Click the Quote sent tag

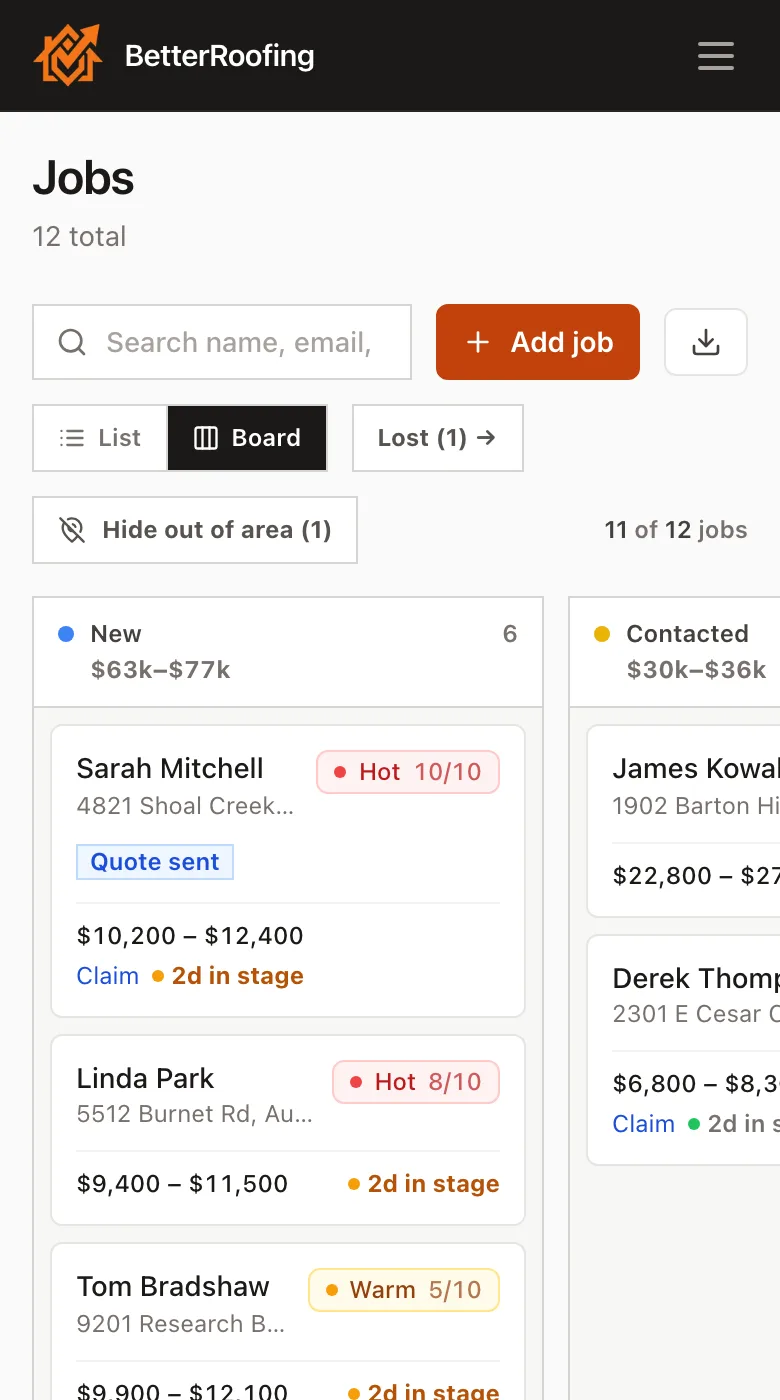155,862
